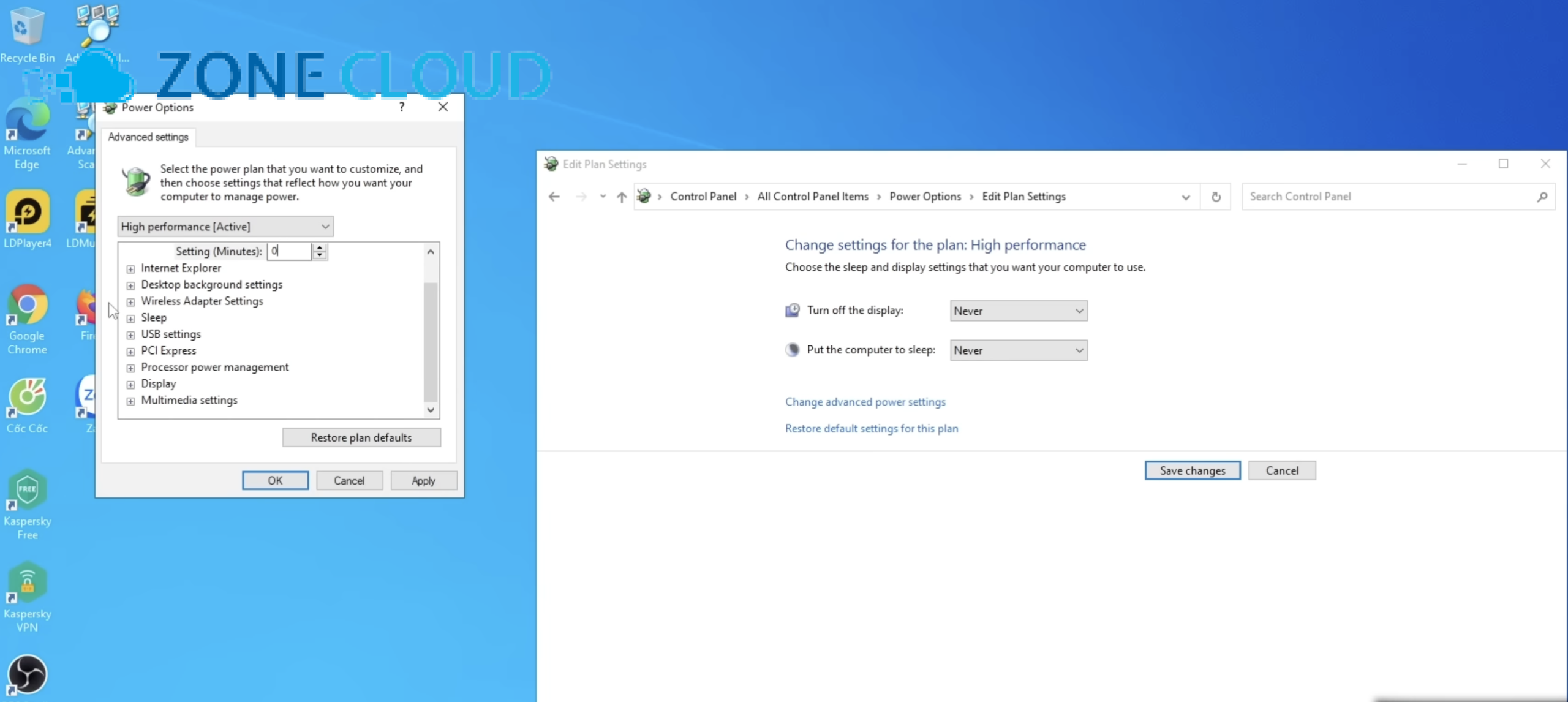Launch Google Chrome from the desktop
The height and width of the screenshot is (702, 1568).
(x=27, y=319)
